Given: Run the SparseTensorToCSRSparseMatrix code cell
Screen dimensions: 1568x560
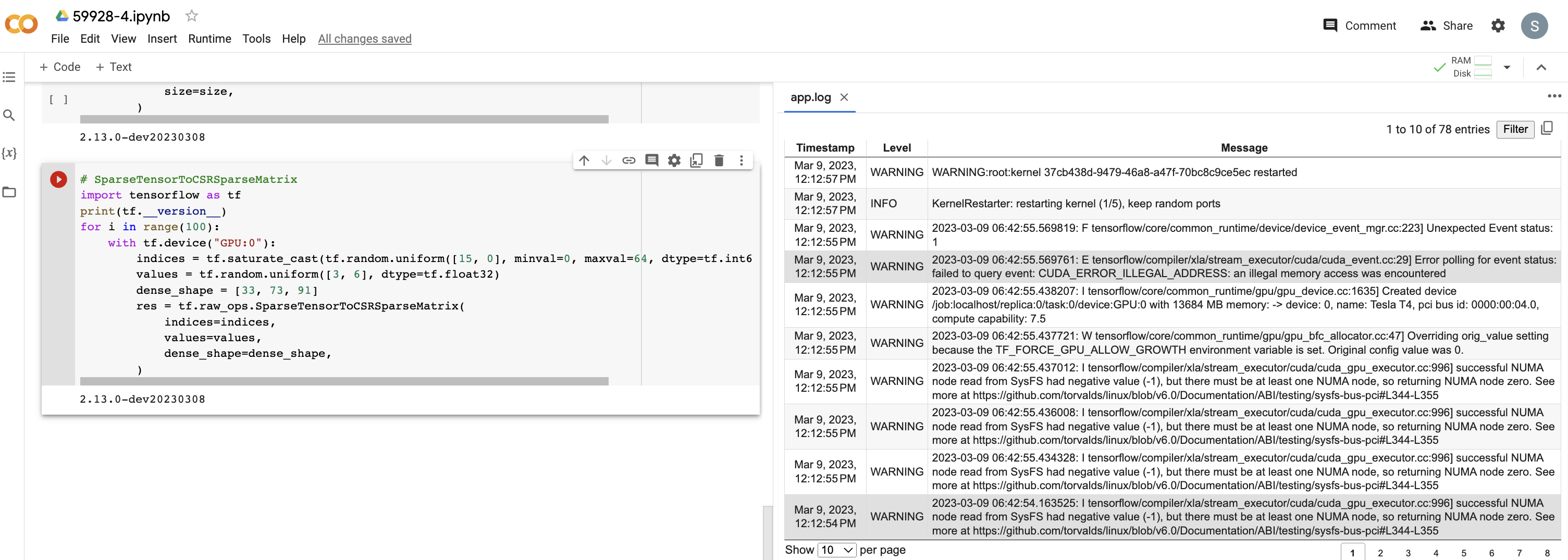Looking at the screenshot, I should (58, 178).
